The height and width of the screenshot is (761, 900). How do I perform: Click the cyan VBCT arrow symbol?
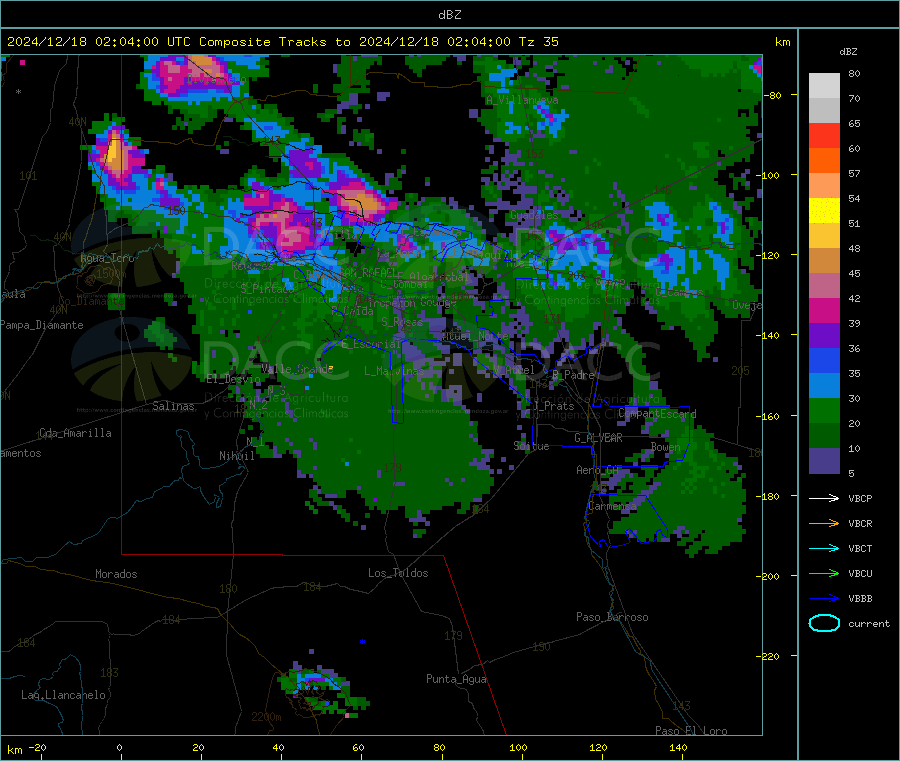pyautogui.click(x=824, y=548)
